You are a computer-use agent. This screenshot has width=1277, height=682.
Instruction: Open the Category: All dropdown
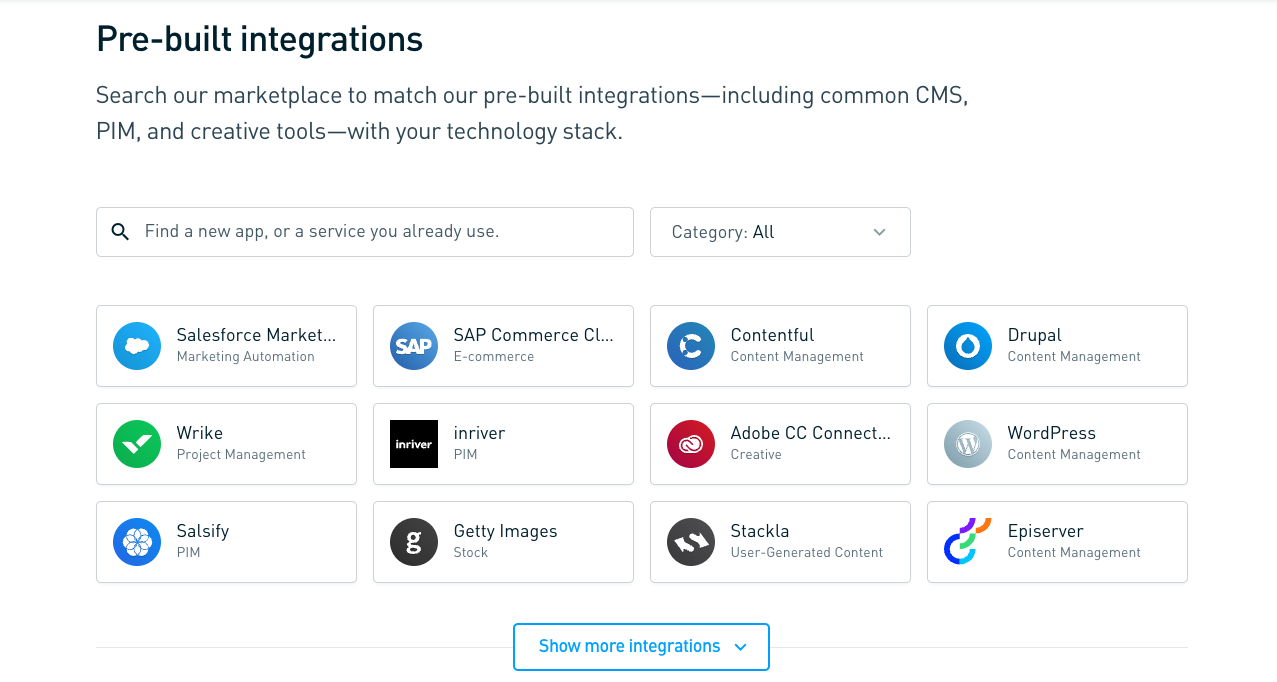tap(780, 232)
